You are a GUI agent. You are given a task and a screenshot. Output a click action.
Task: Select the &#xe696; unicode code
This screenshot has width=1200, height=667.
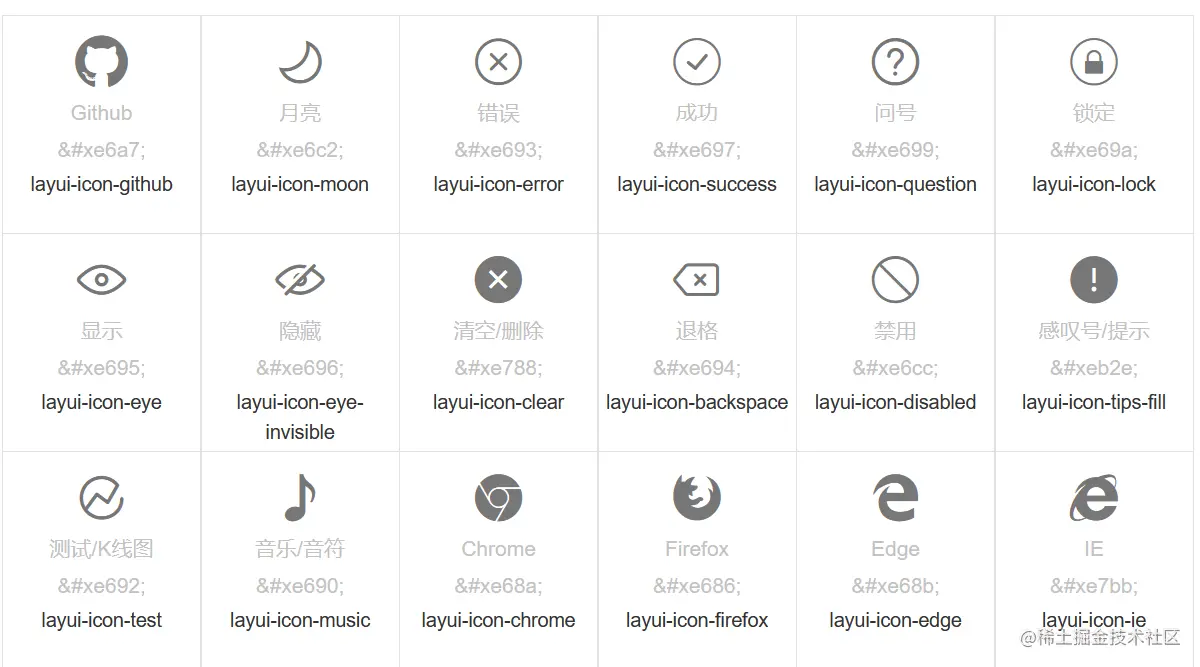pos(300,368)
